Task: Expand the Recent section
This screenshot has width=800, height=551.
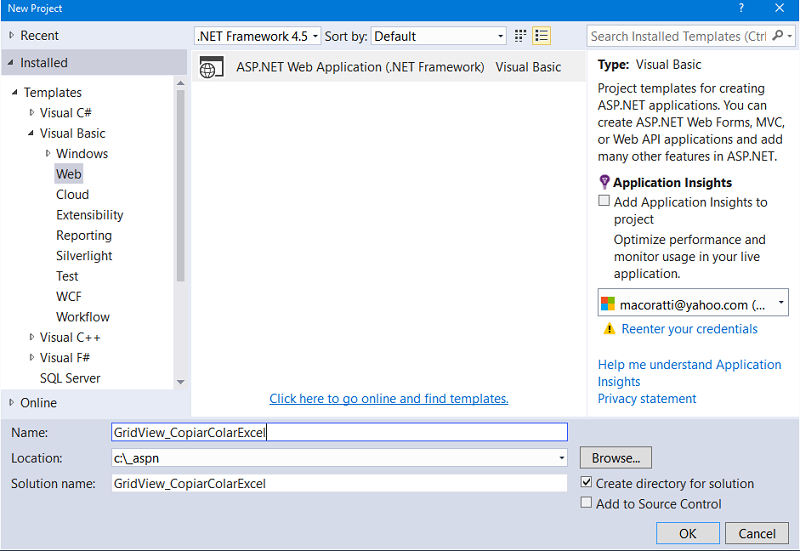Action: (11, 35)
